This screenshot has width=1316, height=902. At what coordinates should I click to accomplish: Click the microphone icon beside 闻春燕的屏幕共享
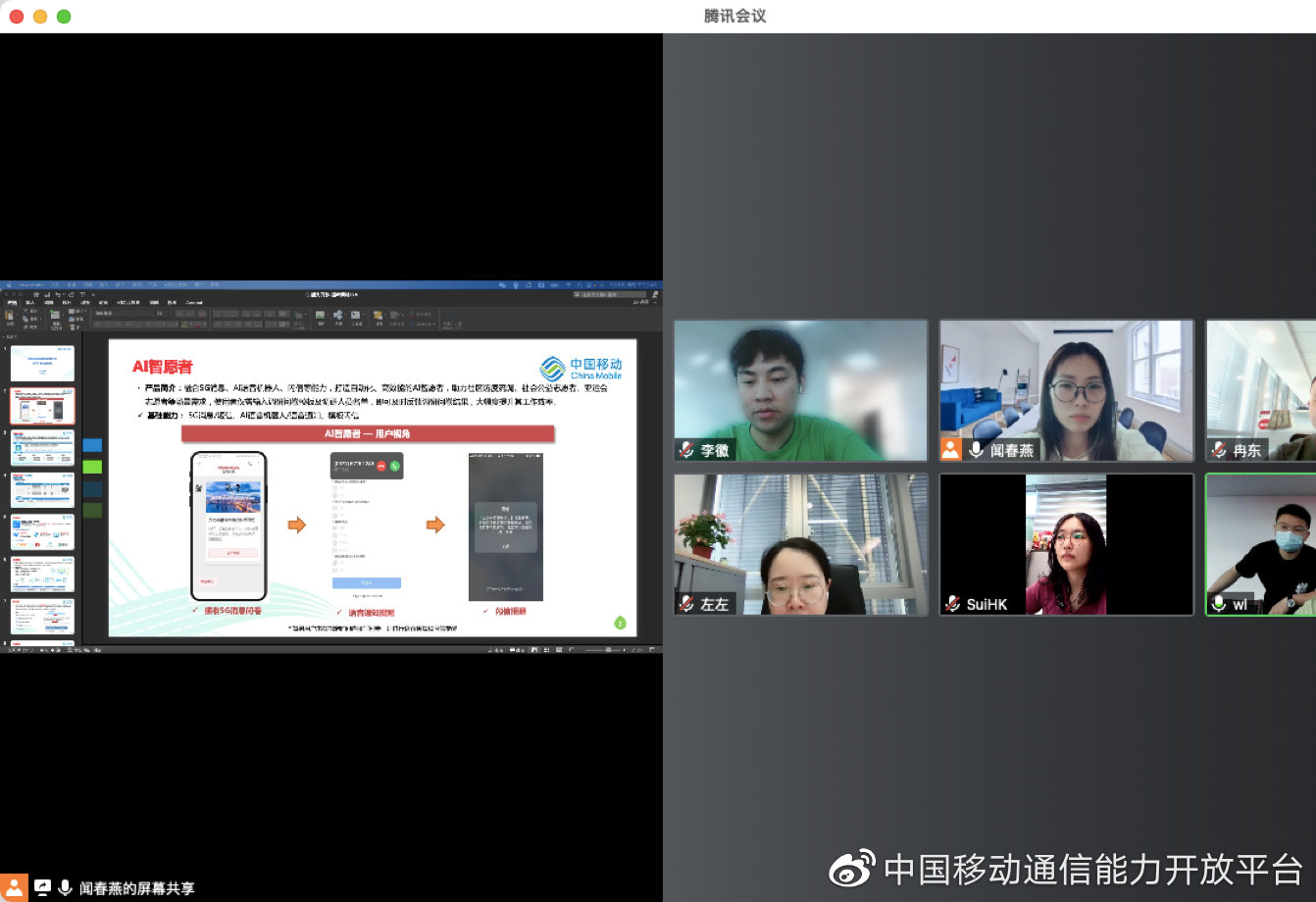[65, 888]
